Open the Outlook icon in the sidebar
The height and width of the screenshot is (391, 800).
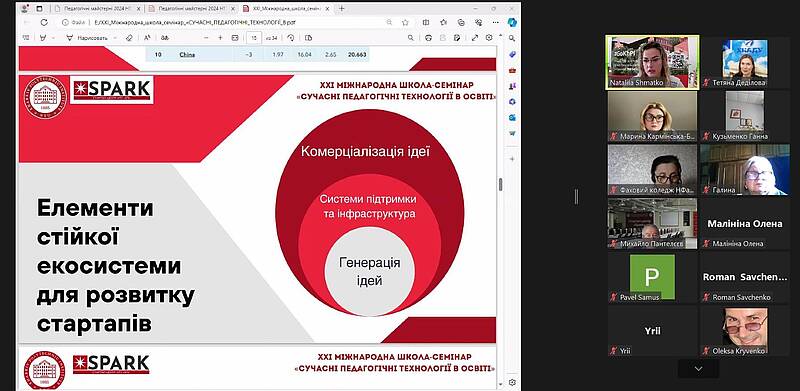512,117
